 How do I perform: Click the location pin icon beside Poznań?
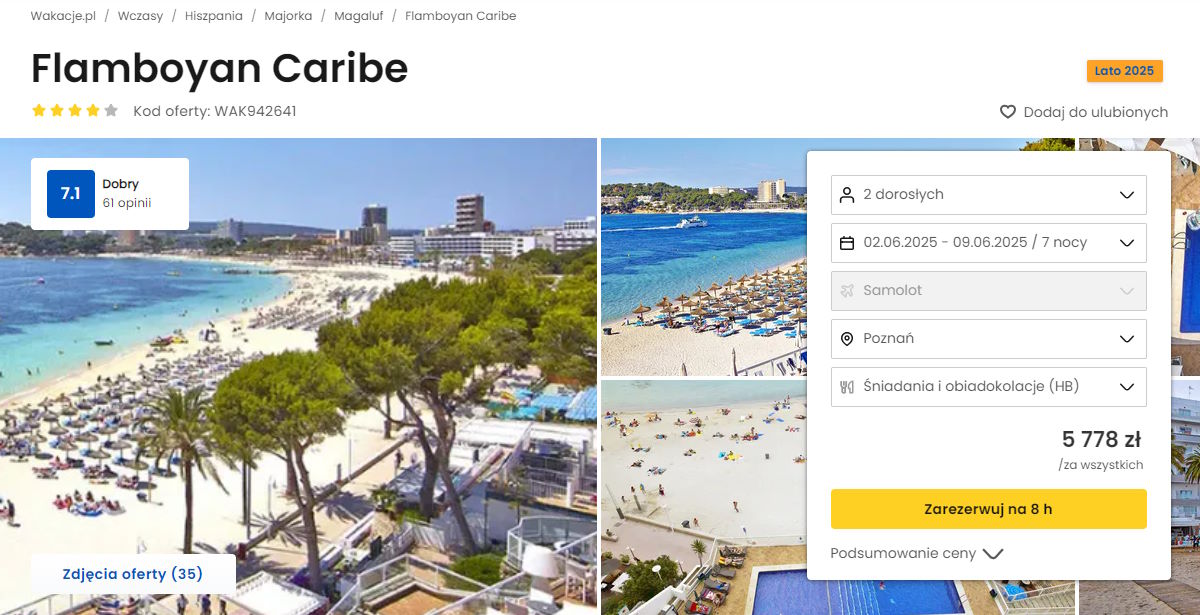[847, 338]
